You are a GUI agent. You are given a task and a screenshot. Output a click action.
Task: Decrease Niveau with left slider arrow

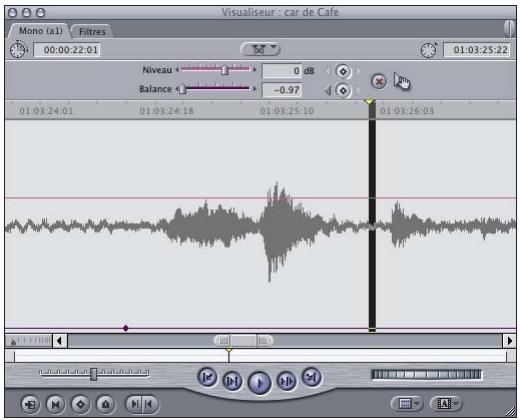point(177,70)
